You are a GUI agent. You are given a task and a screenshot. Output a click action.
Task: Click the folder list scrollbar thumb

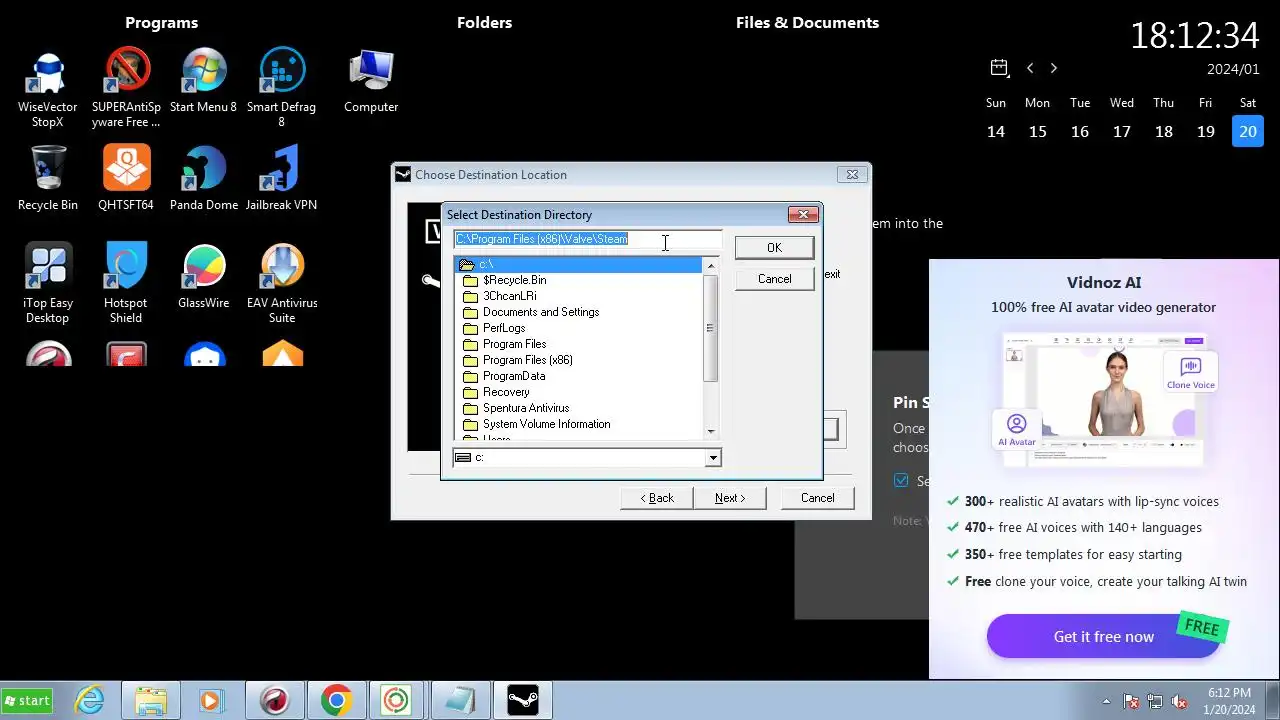711,328
